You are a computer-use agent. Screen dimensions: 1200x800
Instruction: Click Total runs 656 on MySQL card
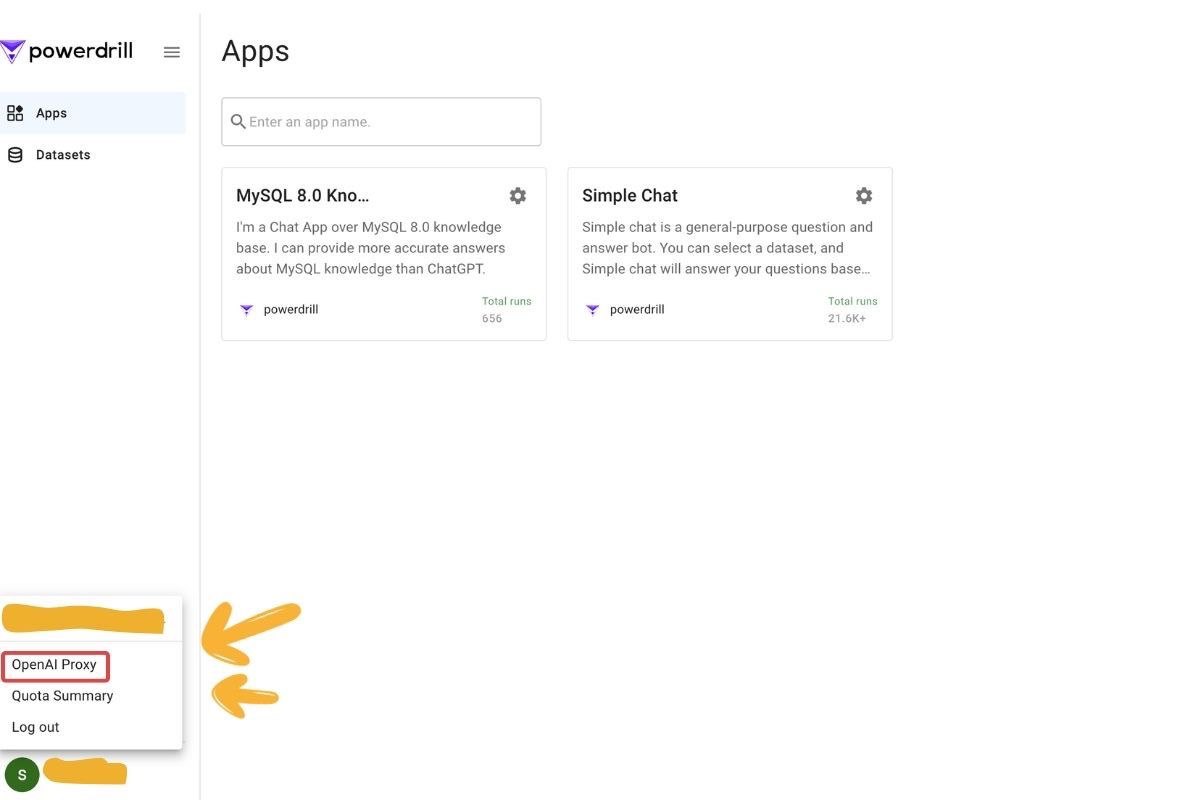point(506,310)
